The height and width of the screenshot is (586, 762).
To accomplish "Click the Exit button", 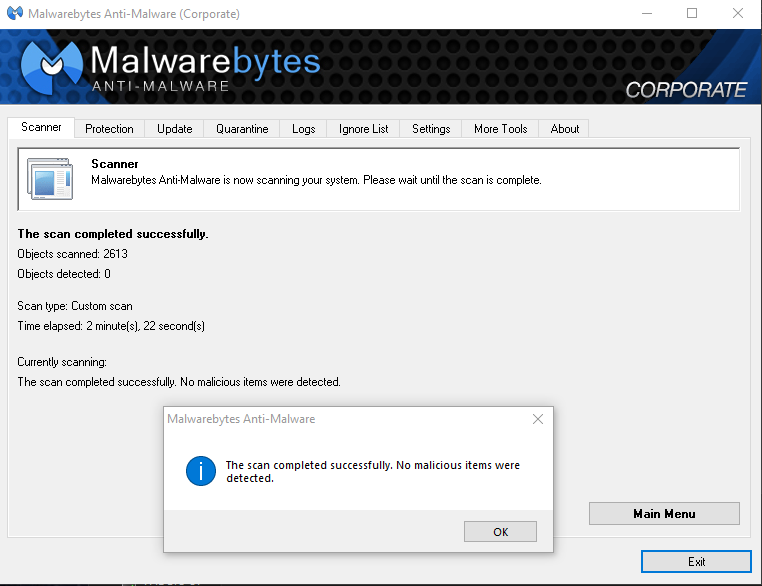I will [696, 562].
